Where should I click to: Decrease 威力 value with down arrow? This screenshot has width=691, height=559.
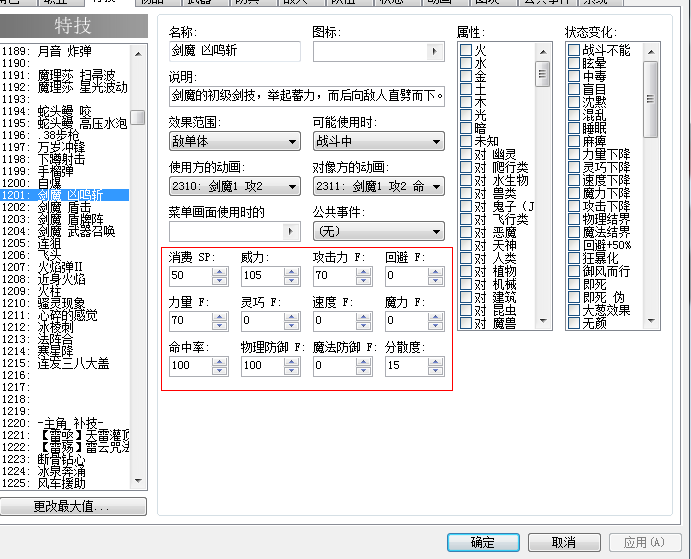pos(292,280)
